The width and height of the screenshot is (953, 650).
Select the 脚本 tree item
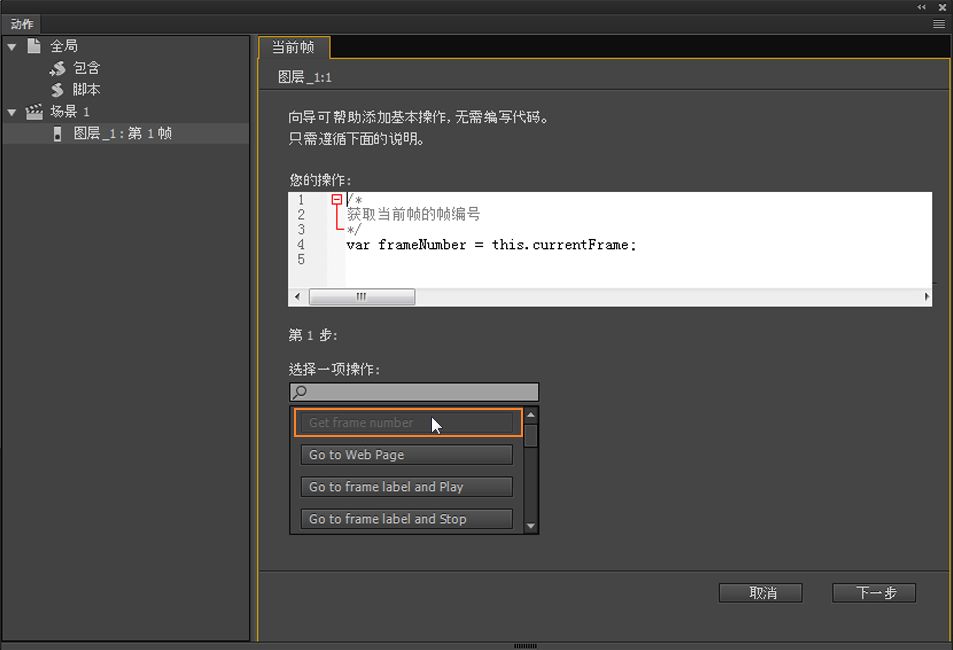coord(86,90)
